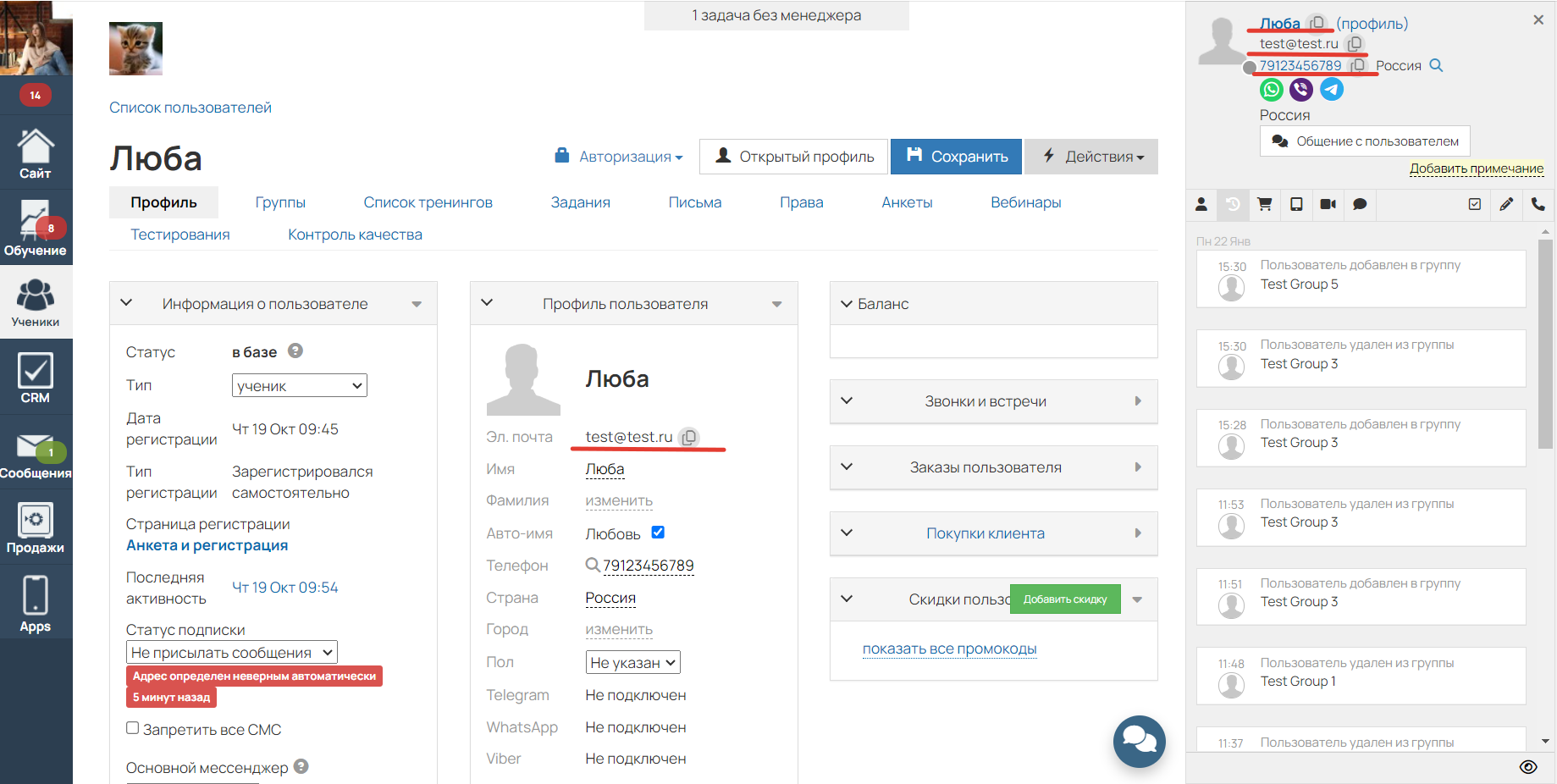Switch to the Группы tab
Image resolution: width=1557 pixels, height=784 pixels.
[x=280, y=202]
